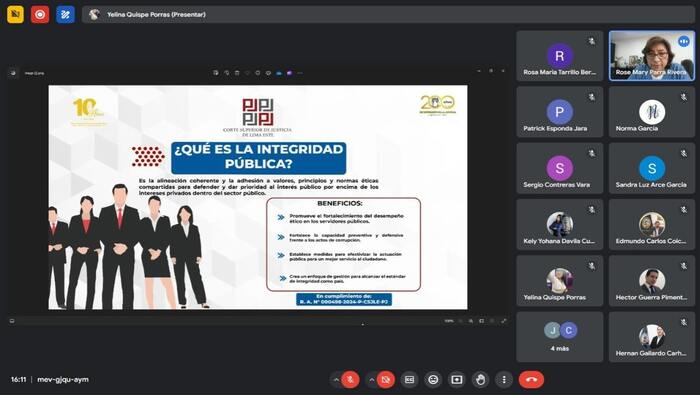The height and width of the screenshot is (395, 700).
Task: Click the present screen icon
Action: pyautogui.click(x=457, y=379)
